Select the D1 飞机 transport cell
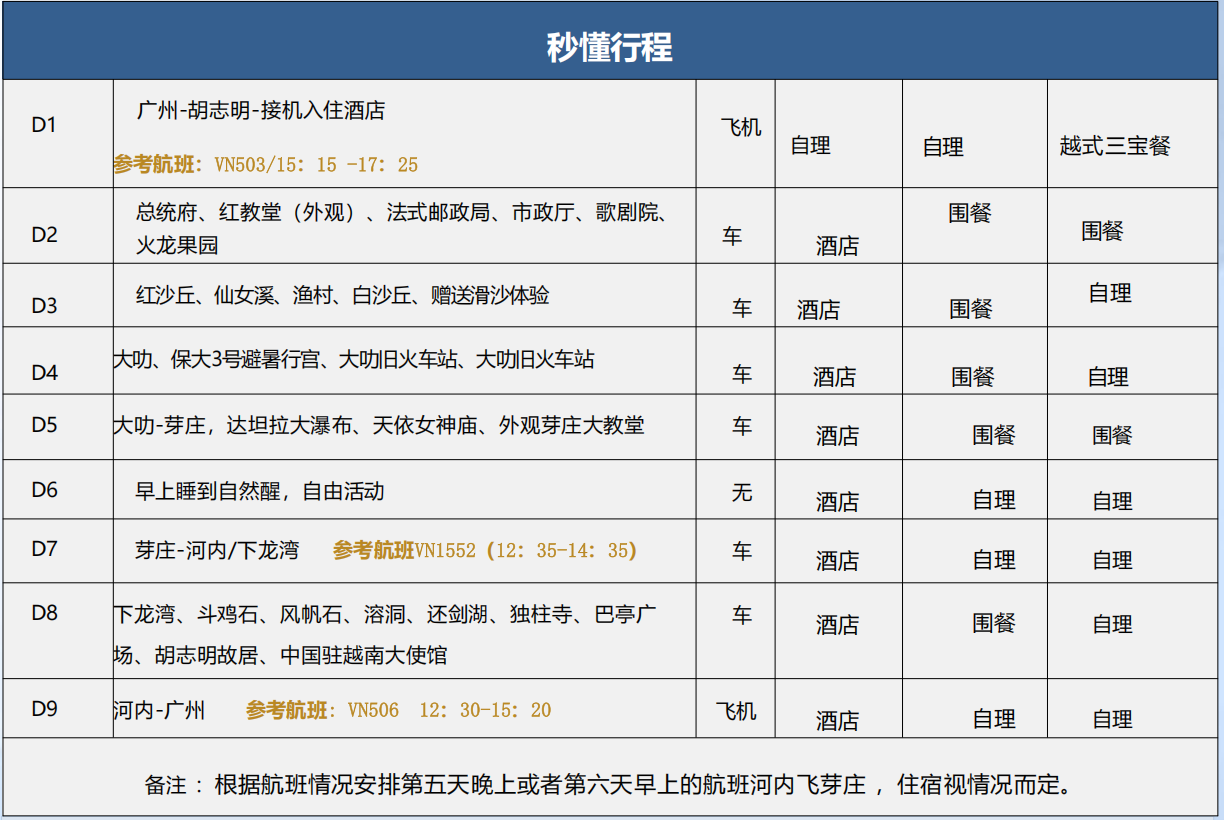Viewport: 1224px width, 820px height. click(741, 128)
